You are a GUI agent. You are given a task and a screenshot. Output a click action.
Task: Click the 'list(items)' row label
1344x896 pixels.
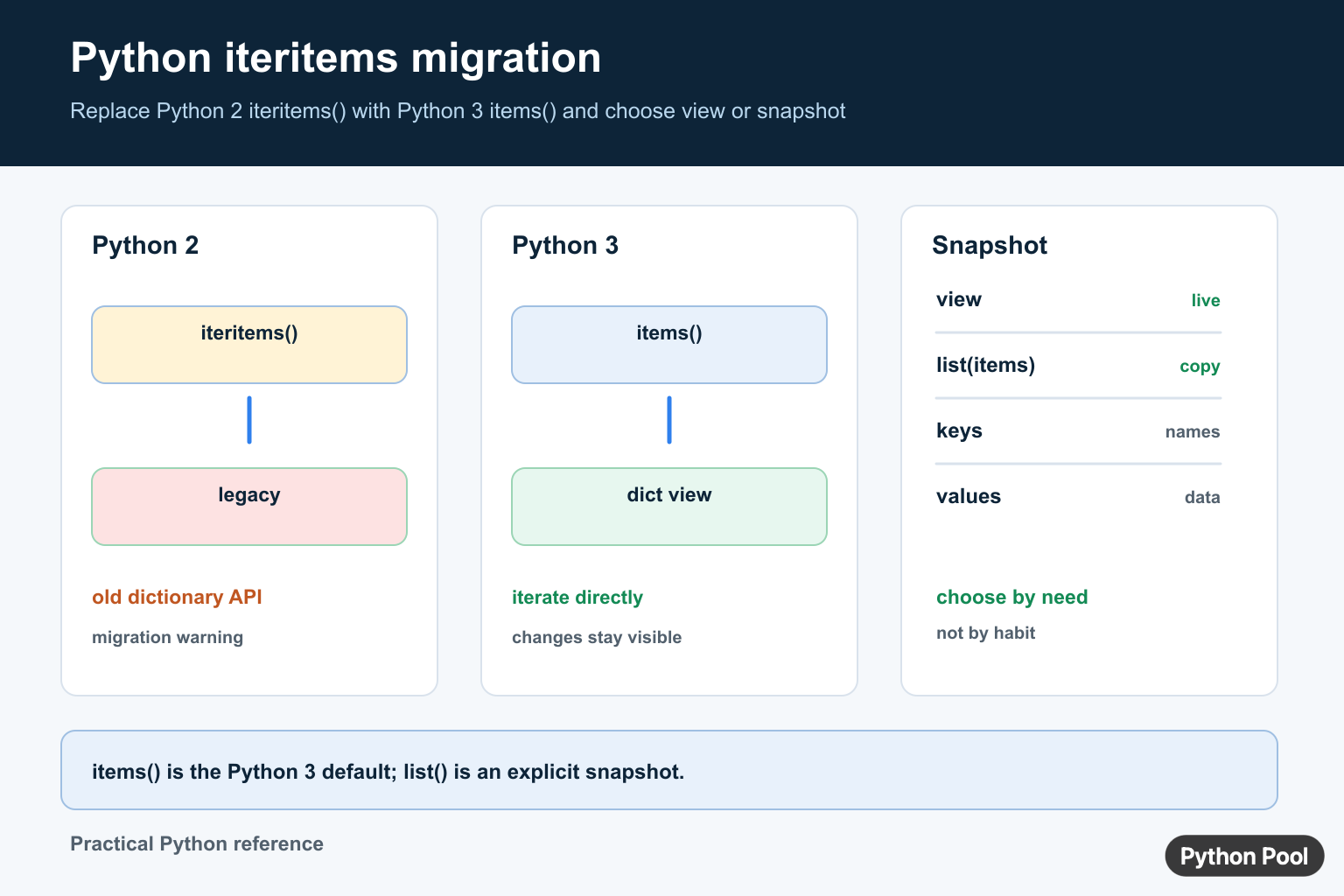coord(985,365)
